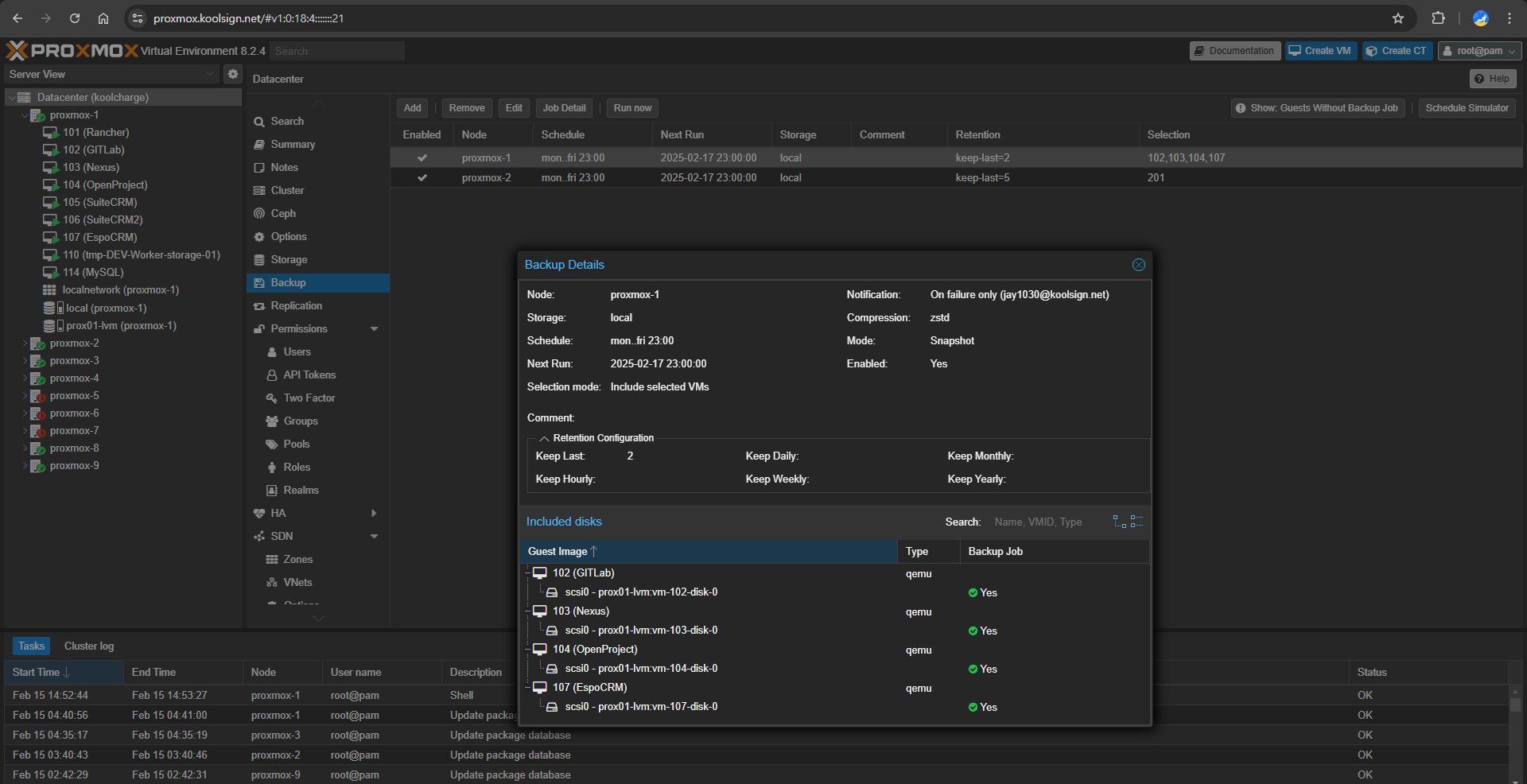This screenshot has width=1527, height=784.
Task: Collapse the 104 (OpenProject) disk tree node
Action: click(527, 649)
